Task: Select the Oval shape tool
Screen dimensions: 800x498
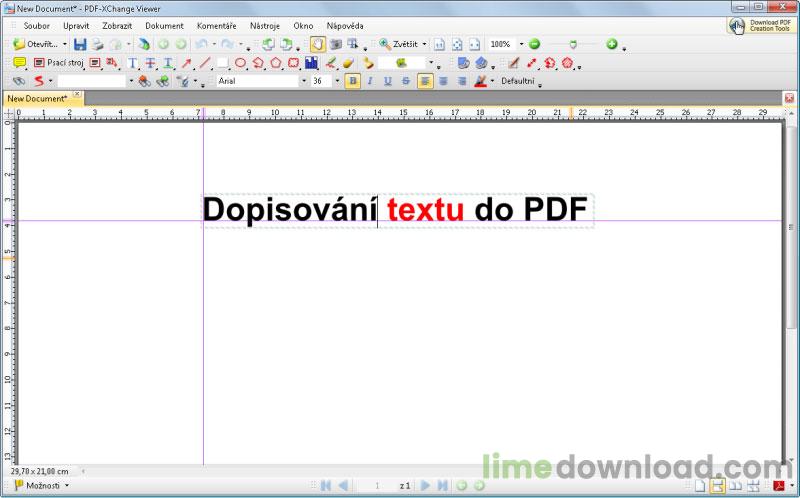Action: click(240, 63)
